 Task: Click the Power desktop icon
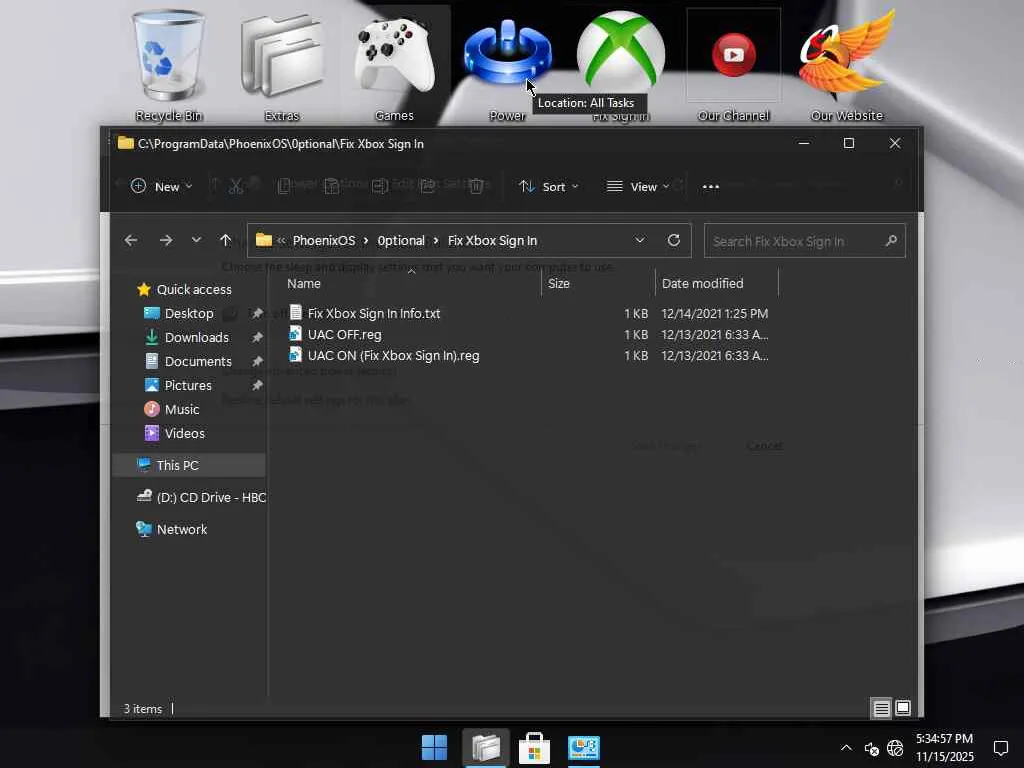[x=507, y=65]
